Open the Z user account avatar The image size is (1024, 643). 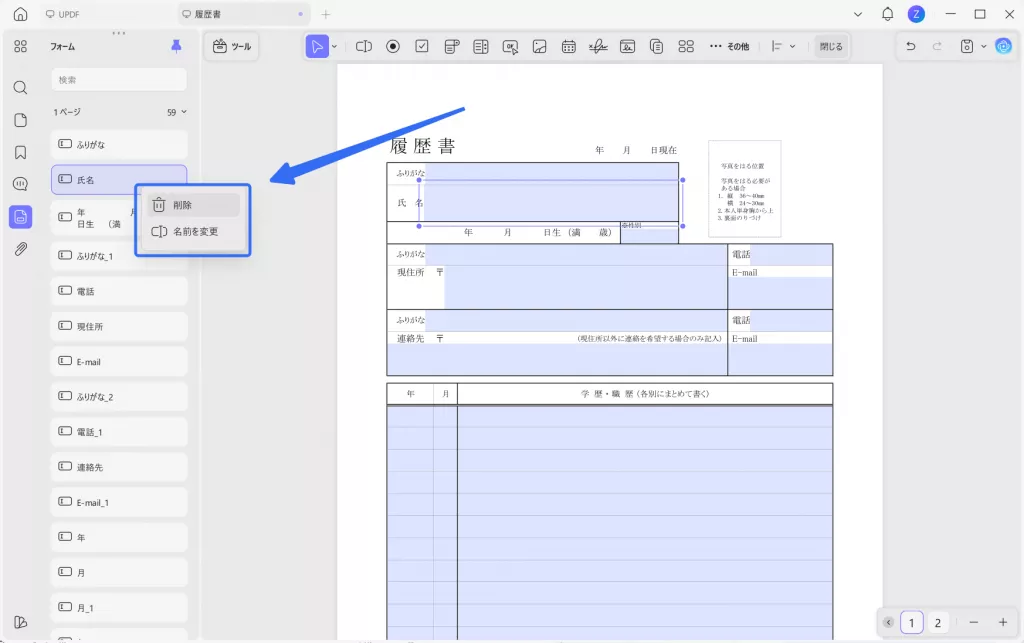coord(916,14)
